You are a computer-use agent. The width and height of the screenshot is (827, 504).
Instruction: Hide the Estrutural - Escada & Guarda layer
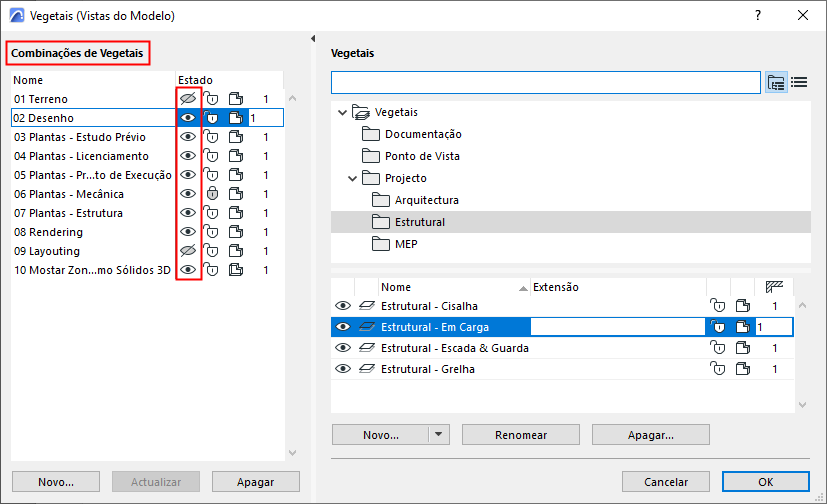pos(343,348)
